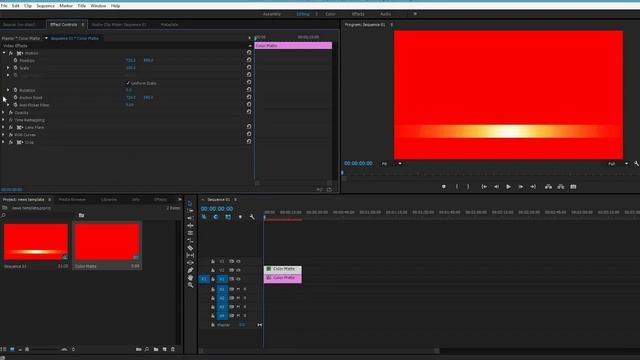
Task: Reset the Lens Flare effect
Action: click(249, 127)
